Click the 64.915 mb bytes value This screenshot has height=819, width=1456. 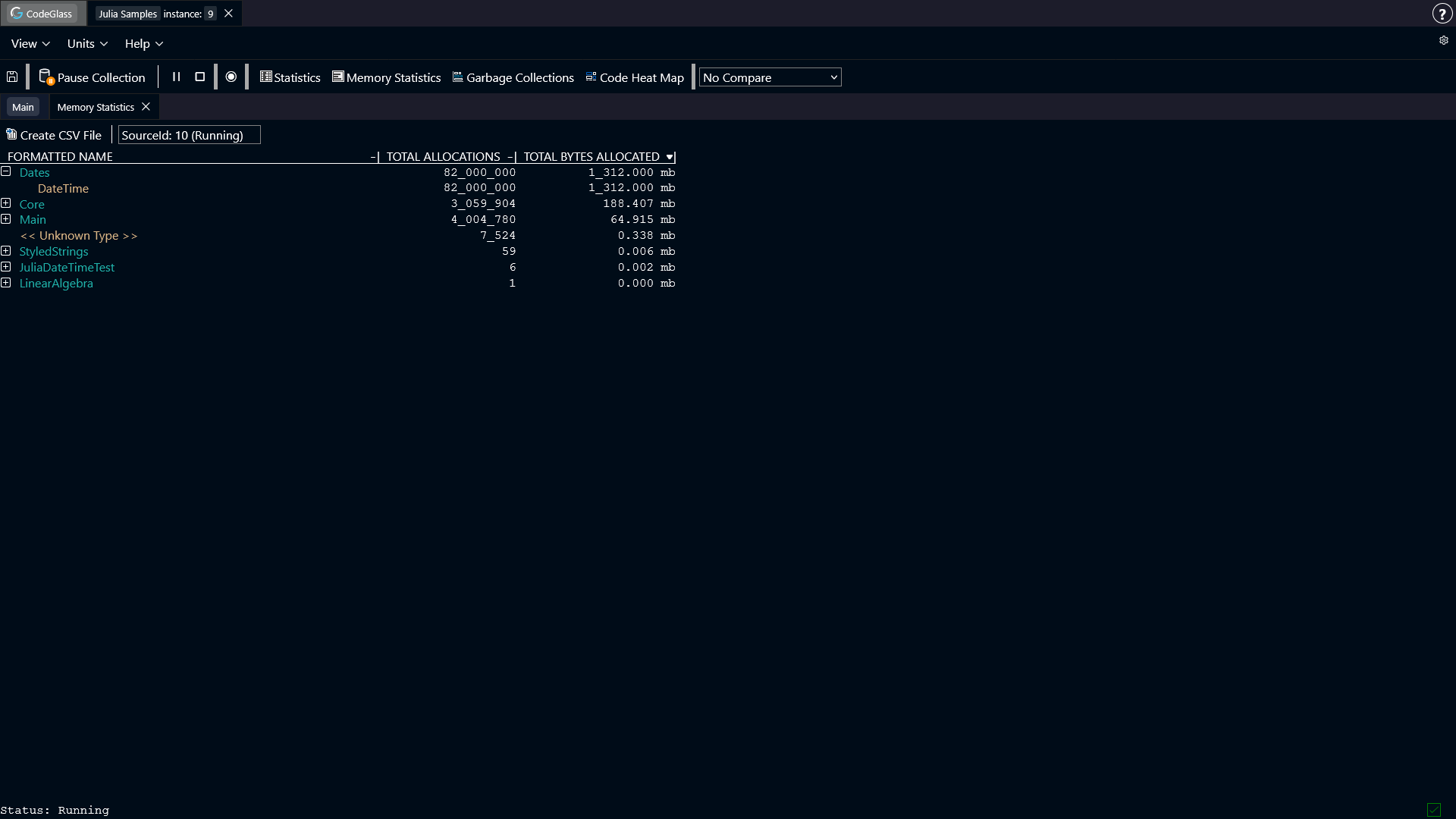coord(642,220)
